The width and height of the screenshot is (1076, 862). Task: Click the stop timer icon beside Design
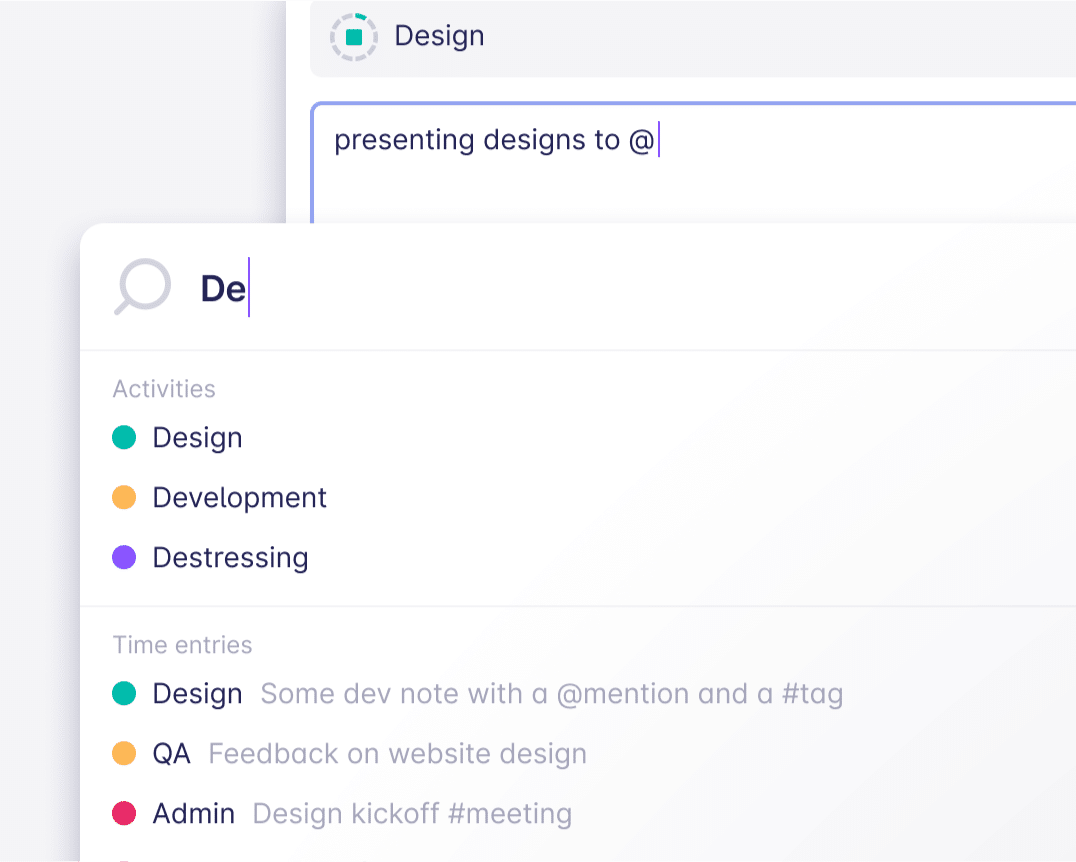tap(353, 37)
